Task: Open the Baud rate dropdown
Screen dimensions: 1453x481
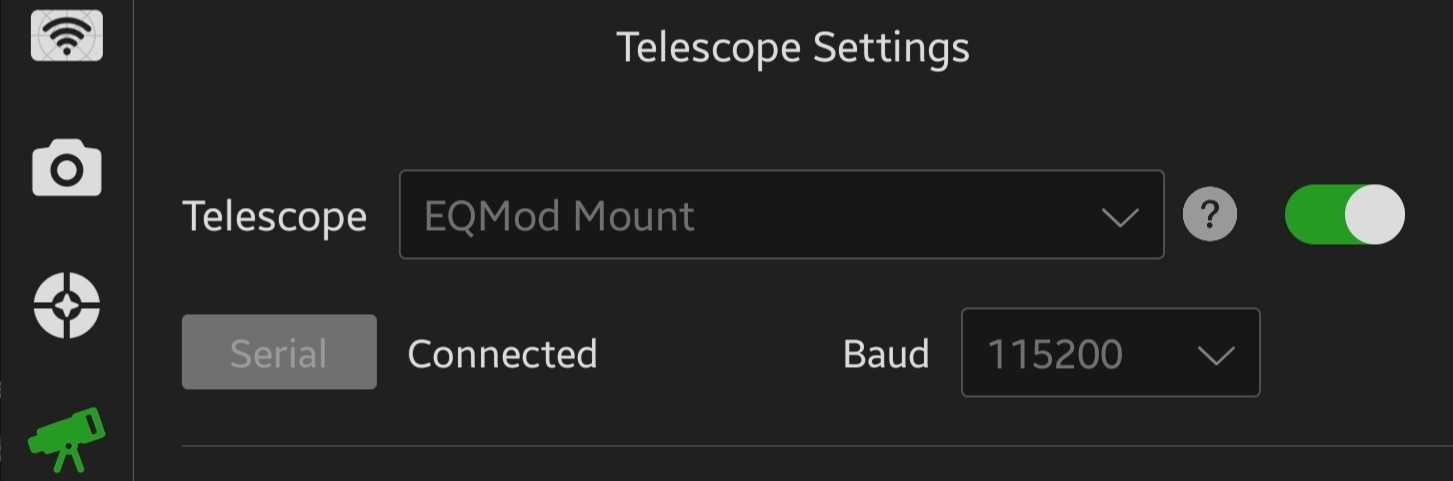Action: (x=1110, y=353)
